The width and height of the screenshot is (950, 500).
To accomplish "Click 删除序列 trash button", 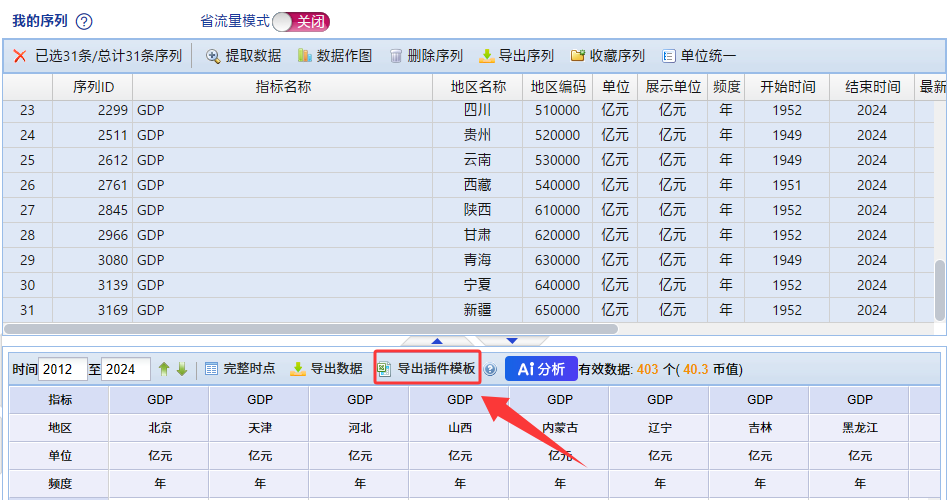I will click(x=425, y=56).
